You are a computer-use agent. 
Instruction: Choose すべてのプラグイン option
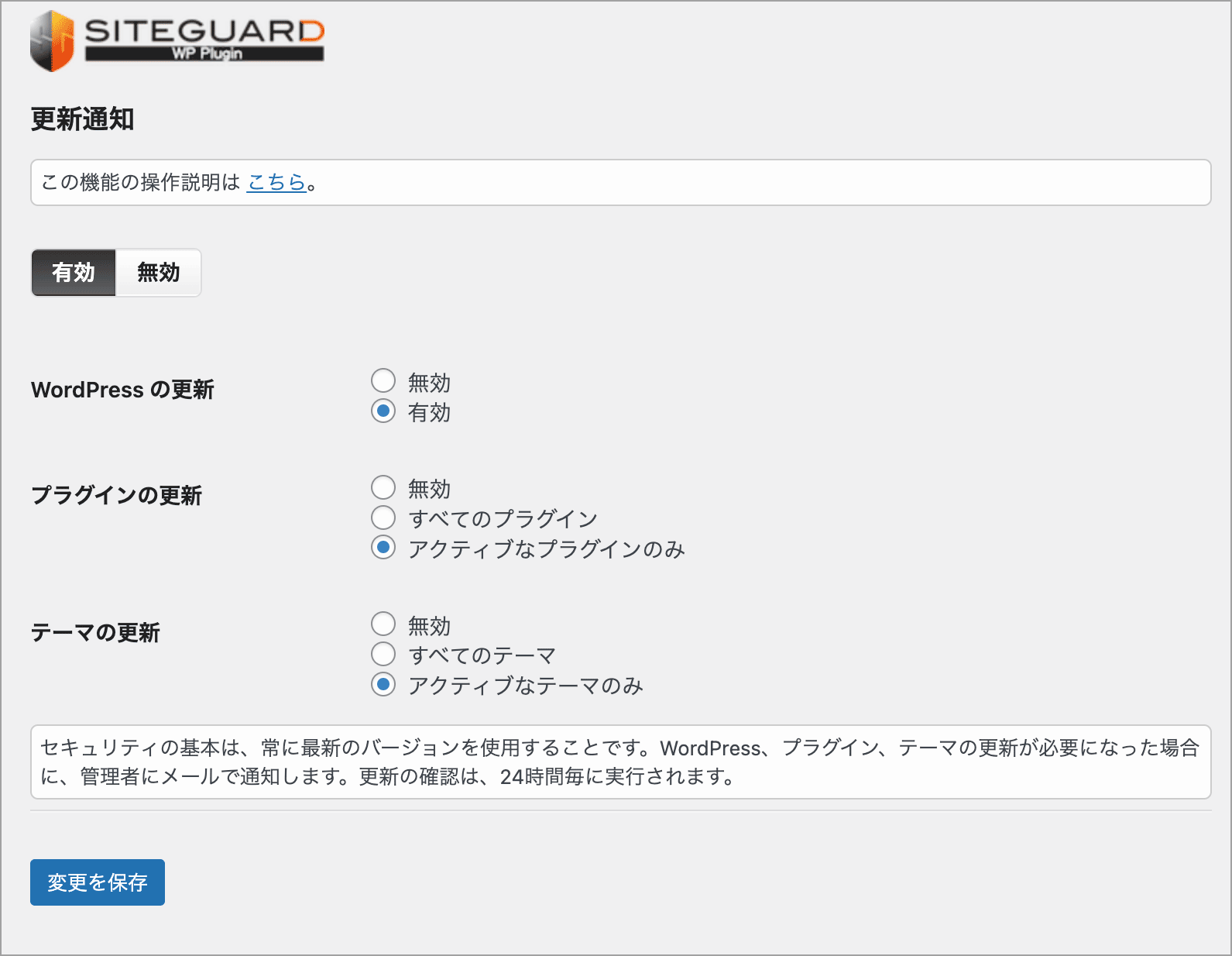[383, 518]
